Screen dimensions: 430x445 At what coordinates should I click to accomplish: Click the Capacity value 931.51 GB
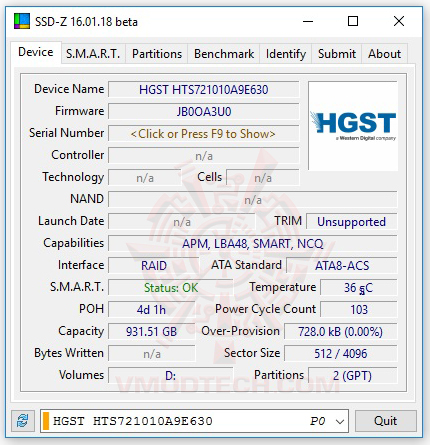pyautogui.click(x=151, y=332)
